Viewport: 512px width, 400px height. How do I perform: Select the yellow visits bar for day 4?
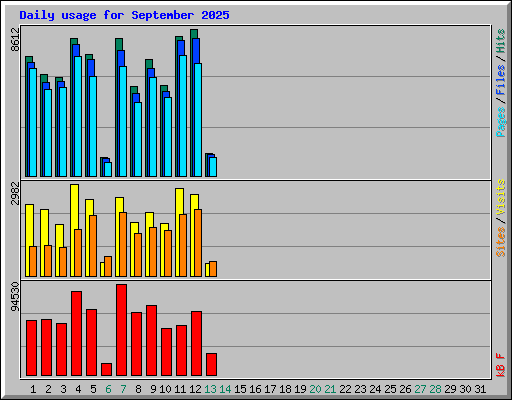coord(75,207)
